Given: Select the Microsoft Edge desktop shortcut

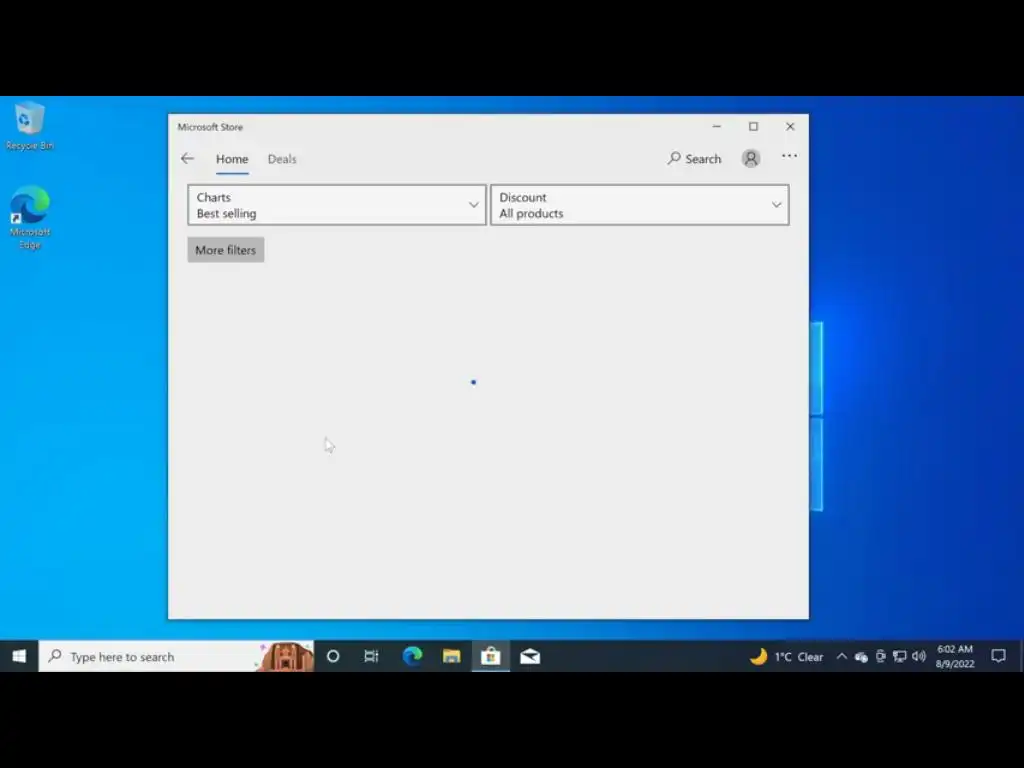Looking at the screenshot, I should pyautogui.click(x=29, y=217).
